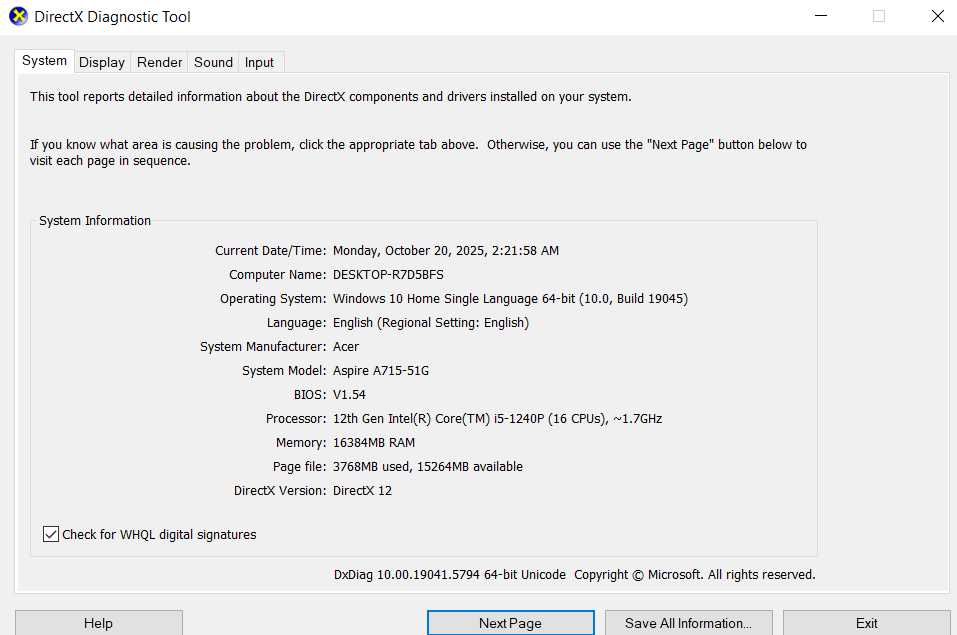Screen dimensions: 957x635
Task: Select the Sound tab
Action: point(212,61)
